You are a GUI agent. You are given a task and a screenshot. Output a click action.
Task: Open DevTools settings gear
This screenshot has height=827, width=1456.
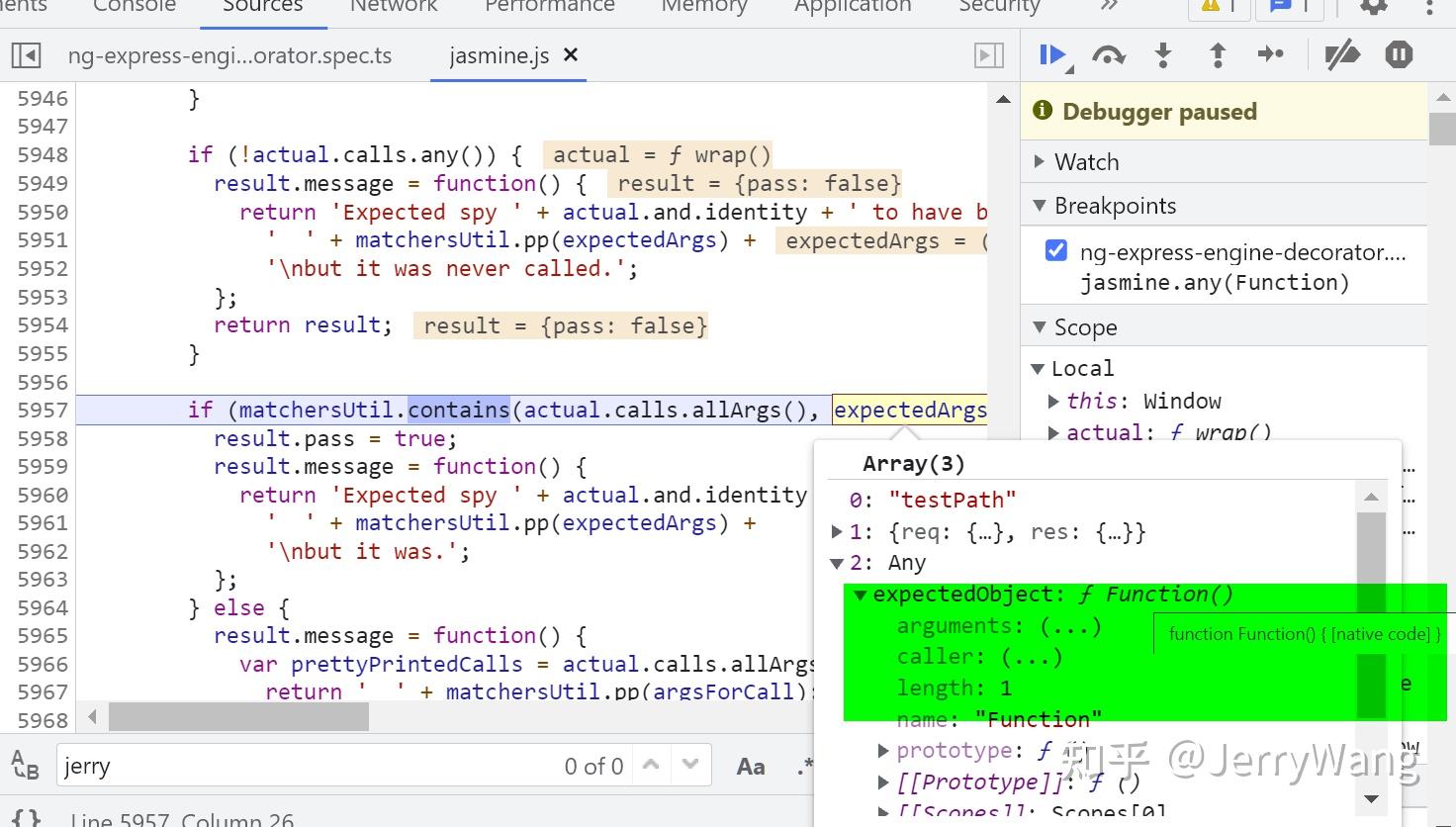point(1374,6)
